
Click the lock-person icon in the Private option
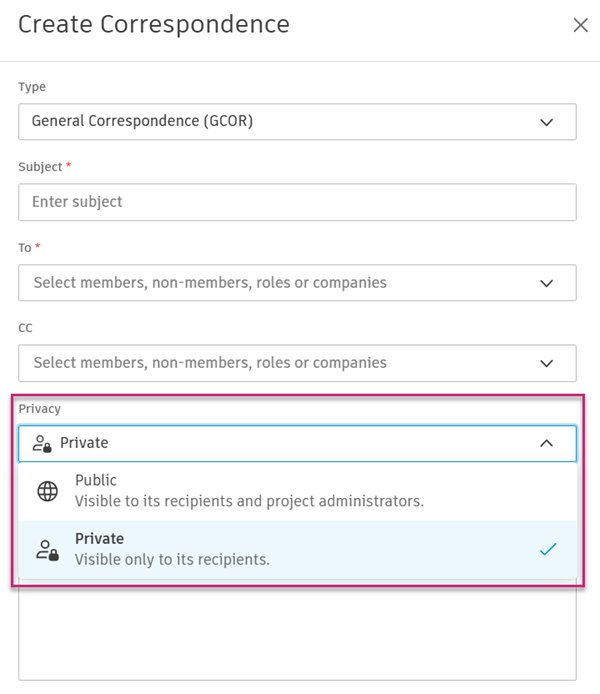click(x=47, y=549)
